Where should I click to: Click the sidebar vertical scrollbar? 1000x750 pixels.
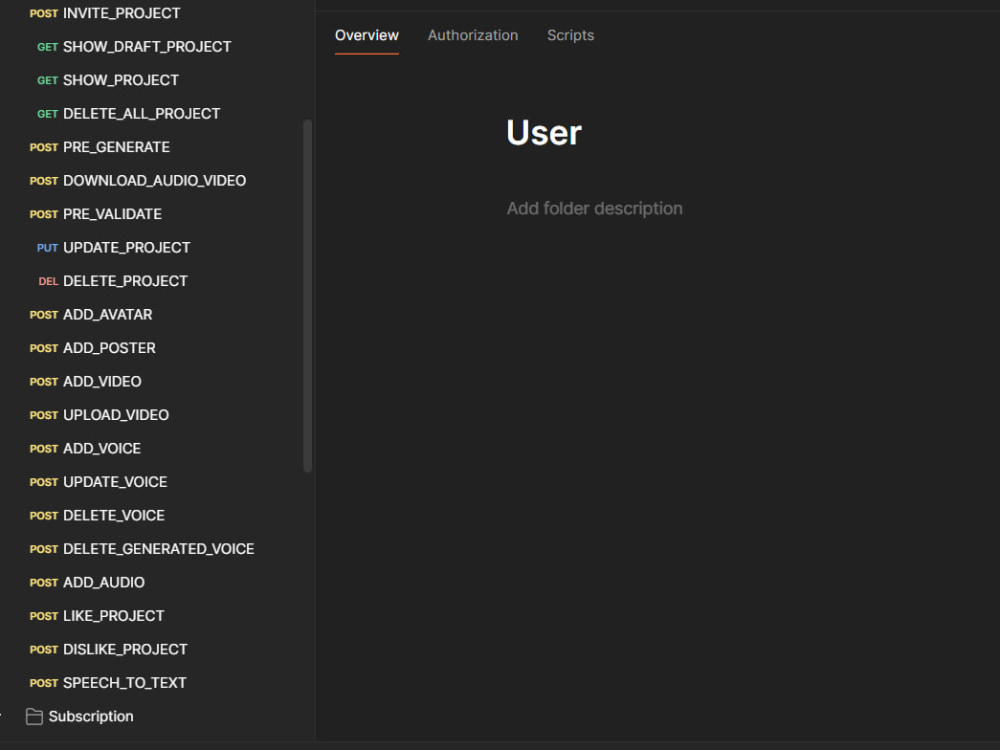click(307, 296)
